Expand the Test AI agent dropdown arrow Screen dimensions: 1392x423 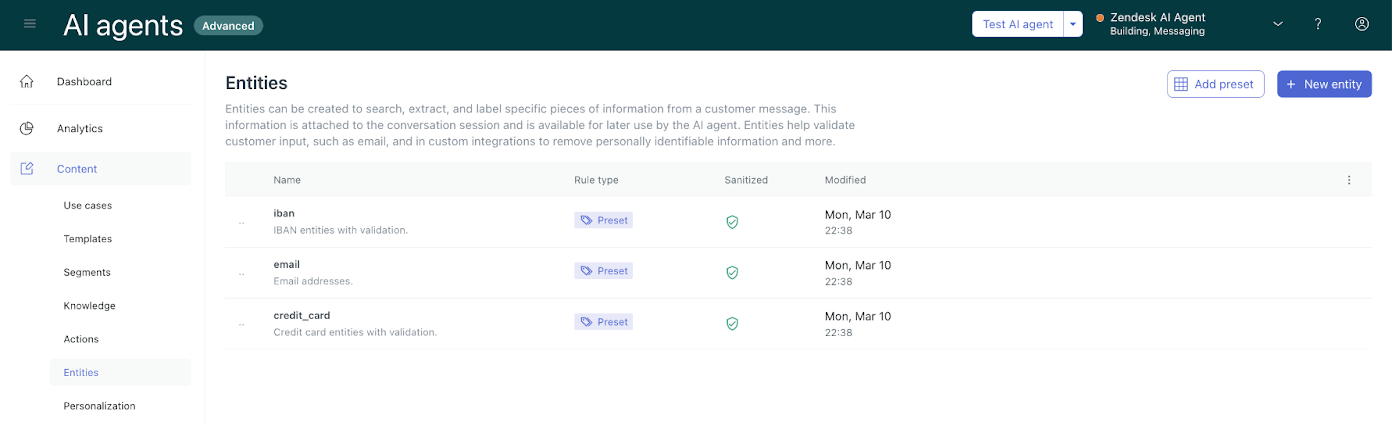[x=1072, y=24]
